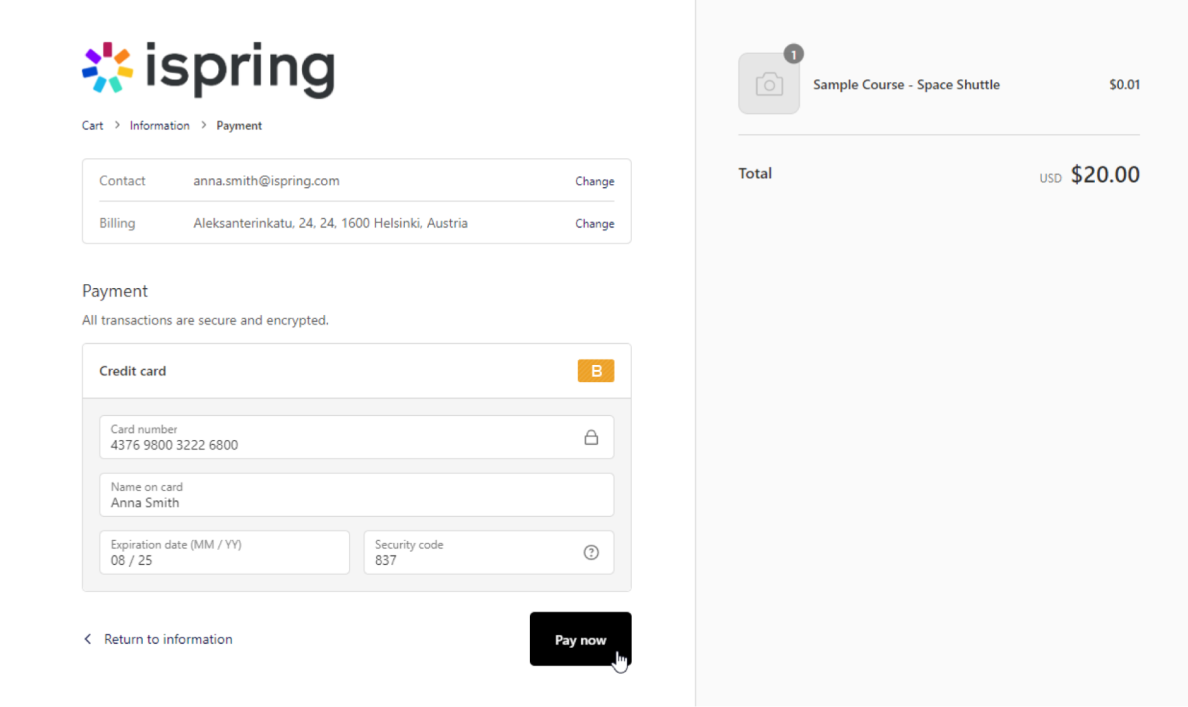The height and width of the screenshot is (707, 1188).
Task: Open the security code help icon
Action: pyautogui.click(x=590, y=552)
